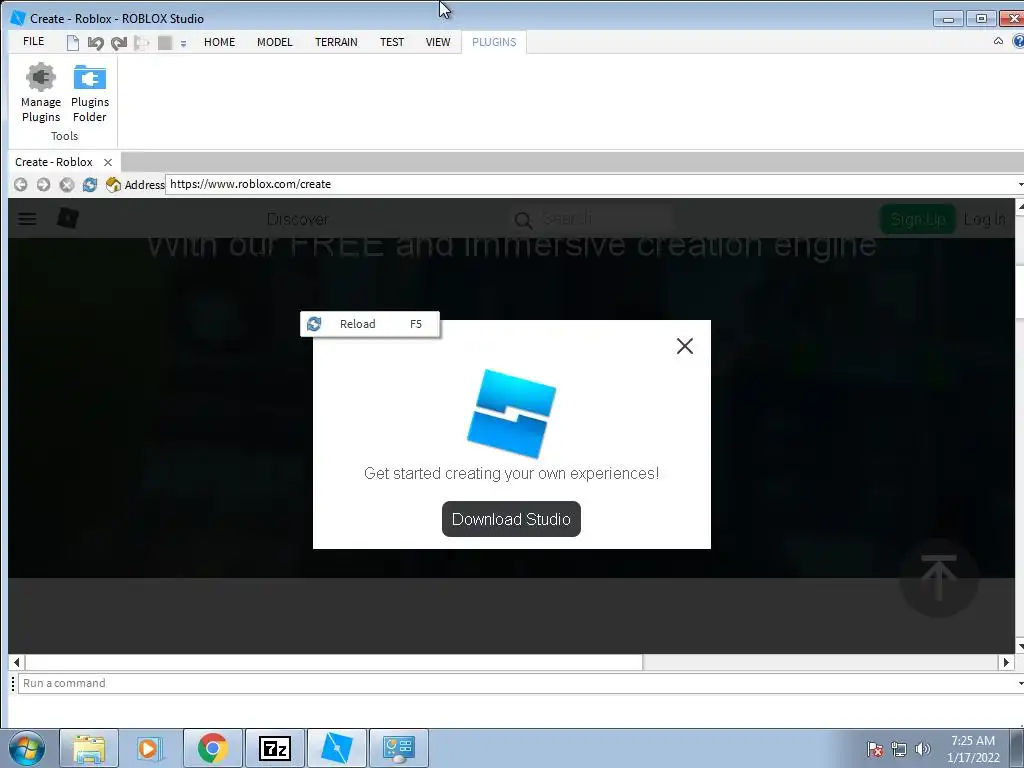Open 7-Zip from the taskbar
Screen dimensions: 1024x768
click(274, 748)
